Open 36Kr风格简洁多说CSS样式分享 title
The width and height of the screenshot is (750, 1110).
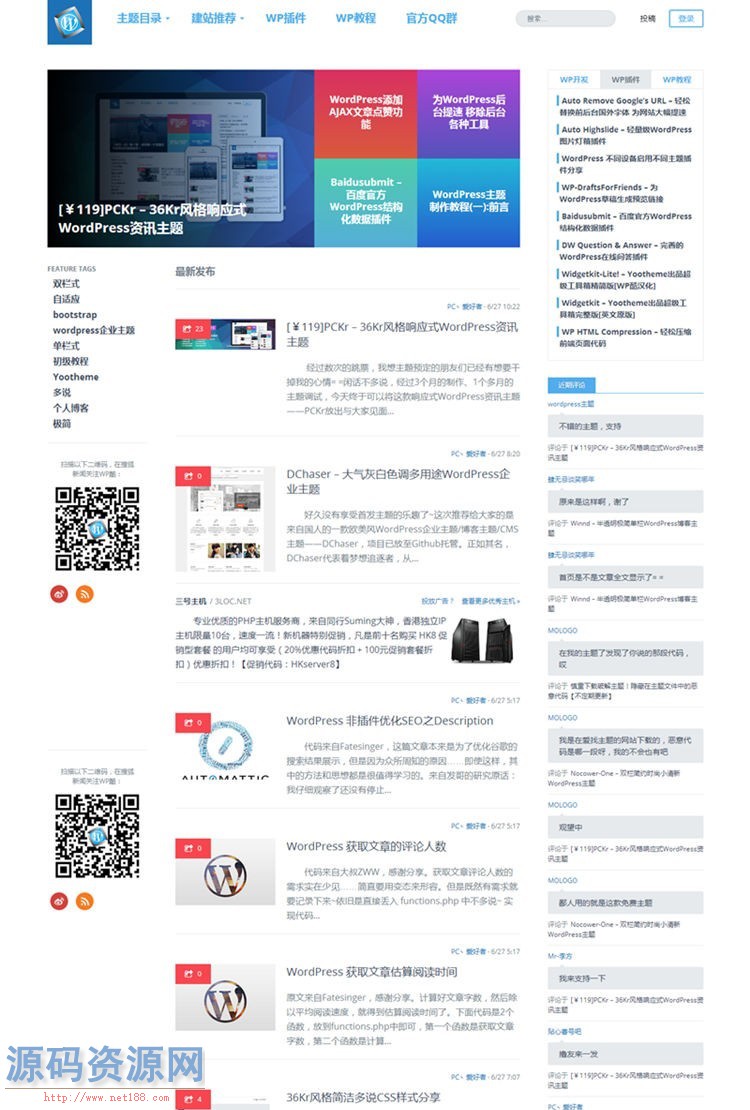pos(363,1097)
